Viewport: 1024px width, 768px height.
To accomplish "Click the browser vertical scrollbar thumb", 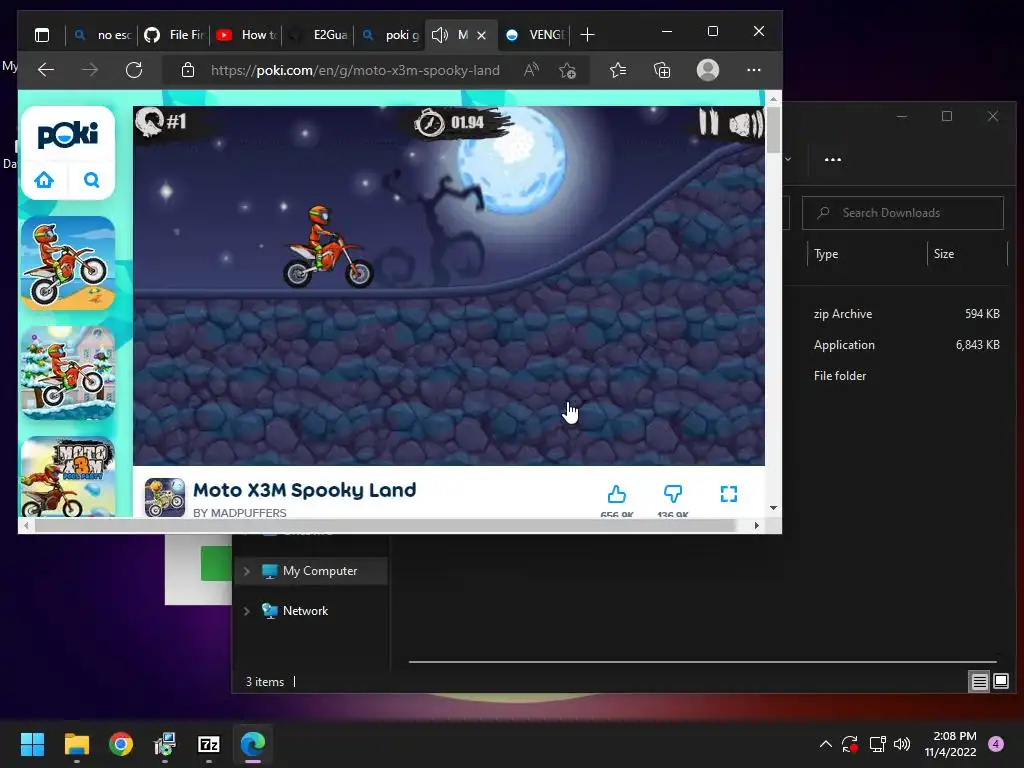I will click(x=773, y=129).
